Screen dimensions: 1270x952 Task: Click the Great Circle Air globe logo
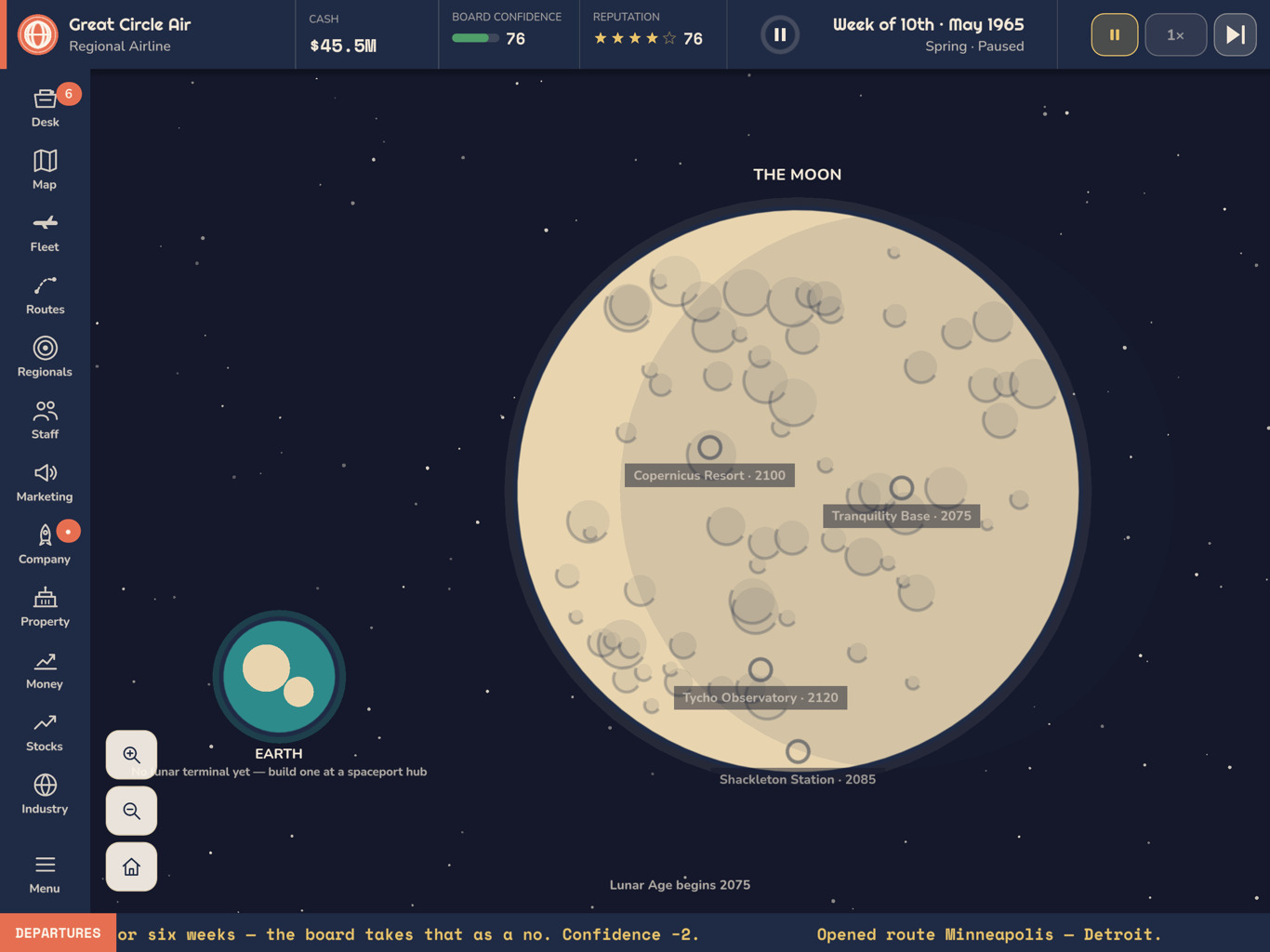point(38,34)
